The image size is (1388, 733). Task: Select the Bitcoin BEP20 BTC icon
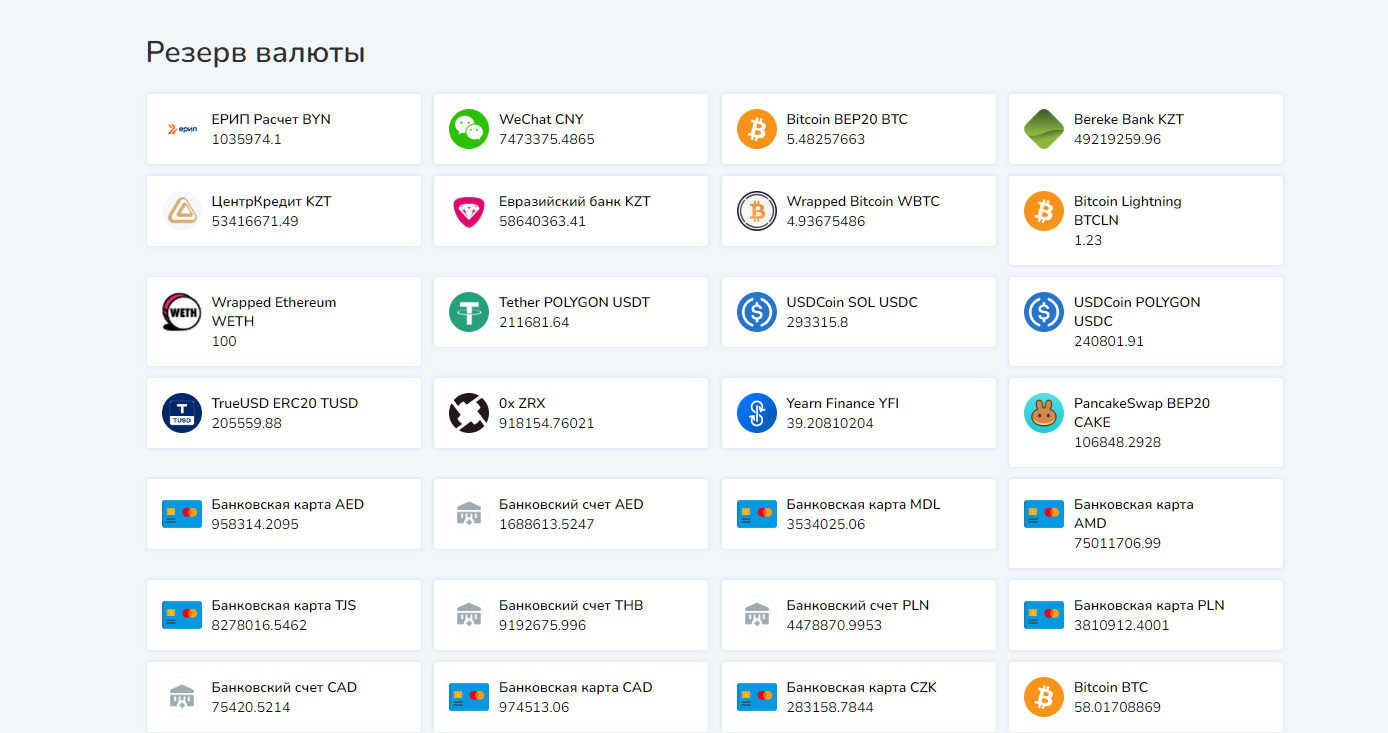[x=757, y=129]
